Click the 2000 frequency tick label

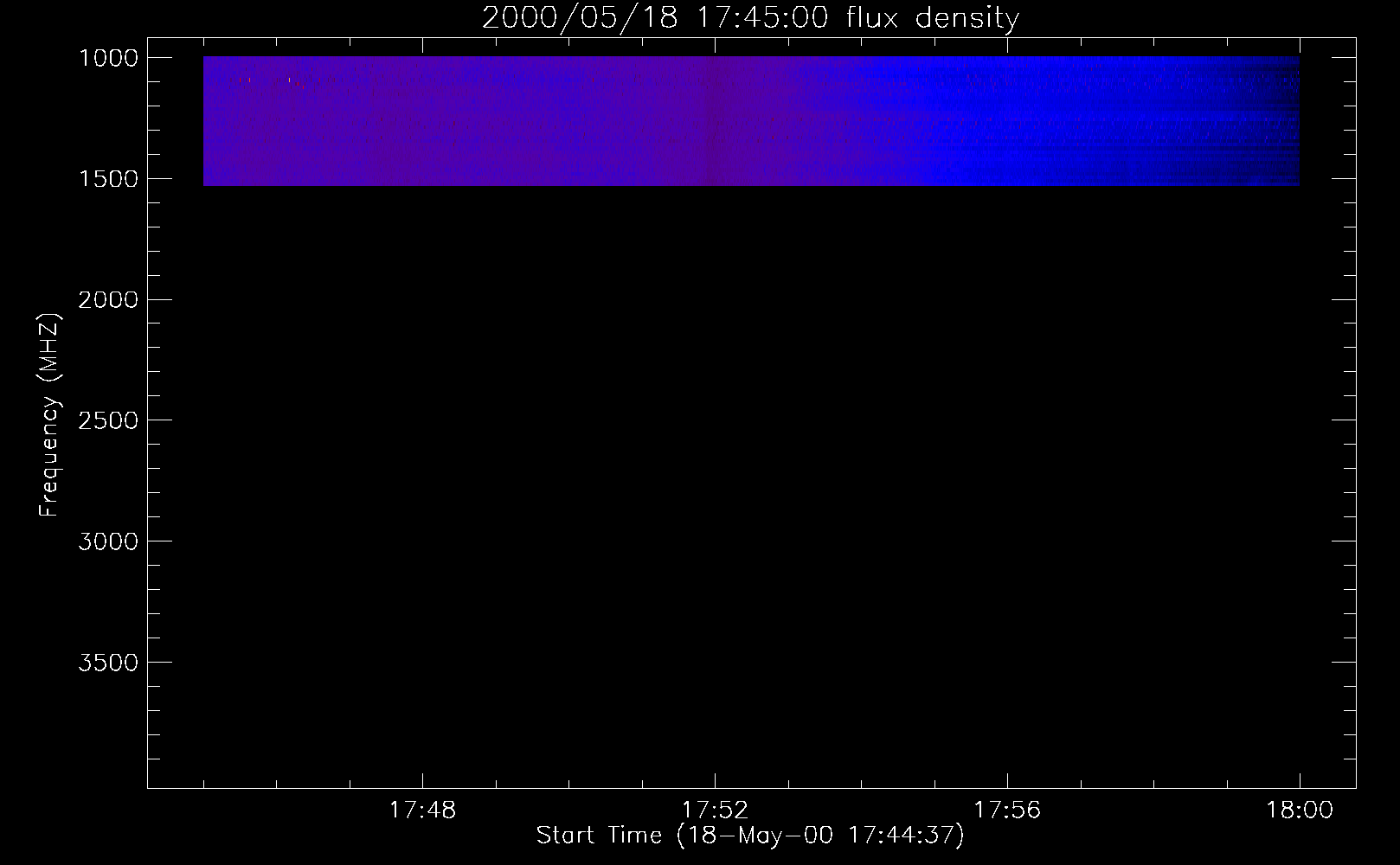point(108,300)
